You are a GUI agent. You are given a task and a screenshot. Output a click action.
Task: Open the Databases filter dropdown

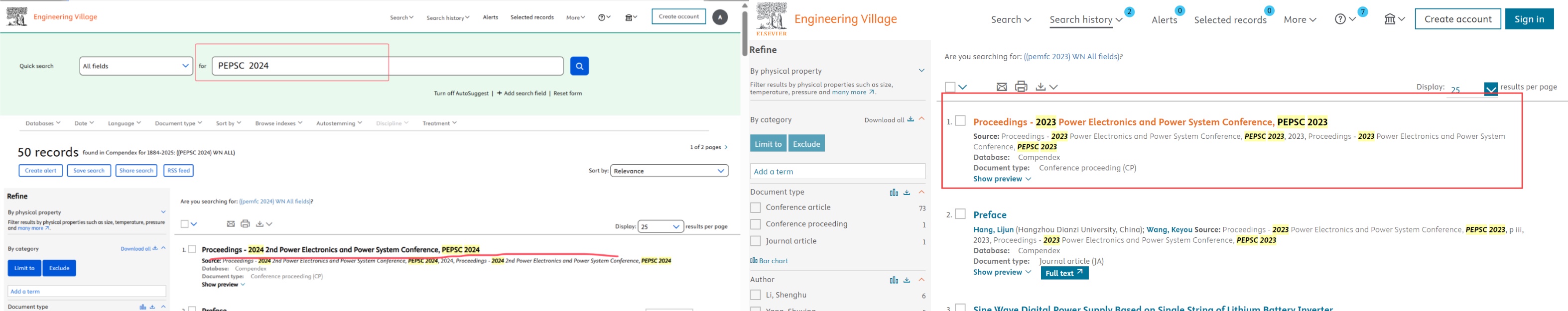click(x=43, y=123)
